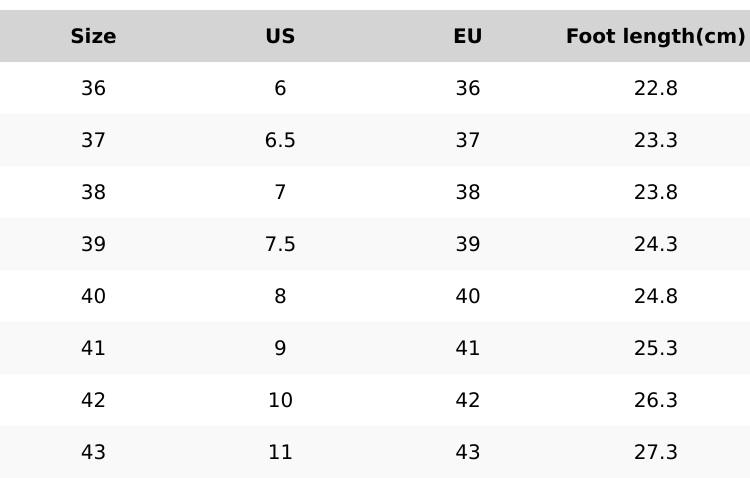Click the 27.3 foot length cell
This screenshot has height=478, width=750.
655,453
